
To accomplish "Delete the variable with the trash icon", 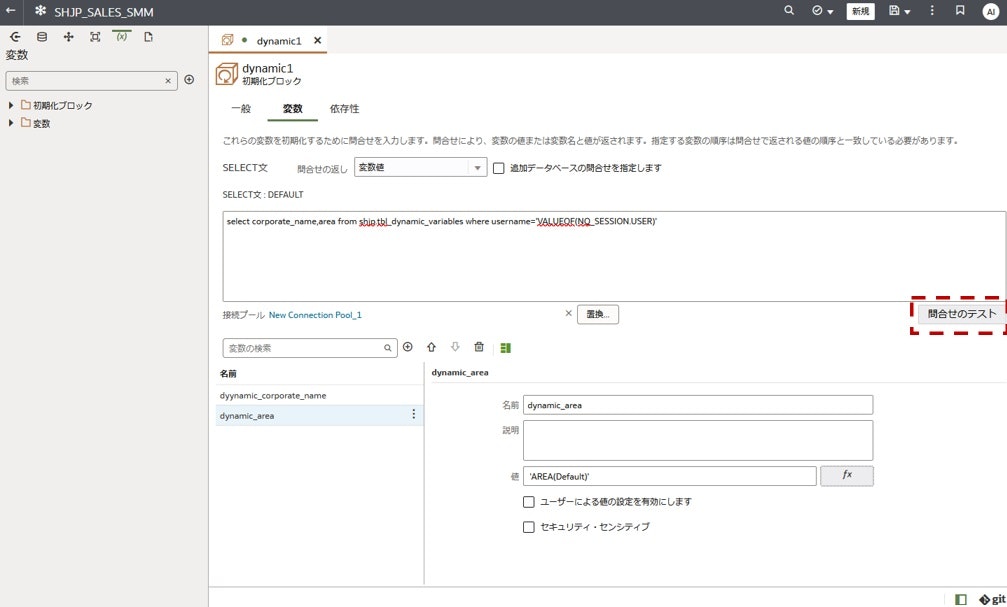I will pos(479,347).
